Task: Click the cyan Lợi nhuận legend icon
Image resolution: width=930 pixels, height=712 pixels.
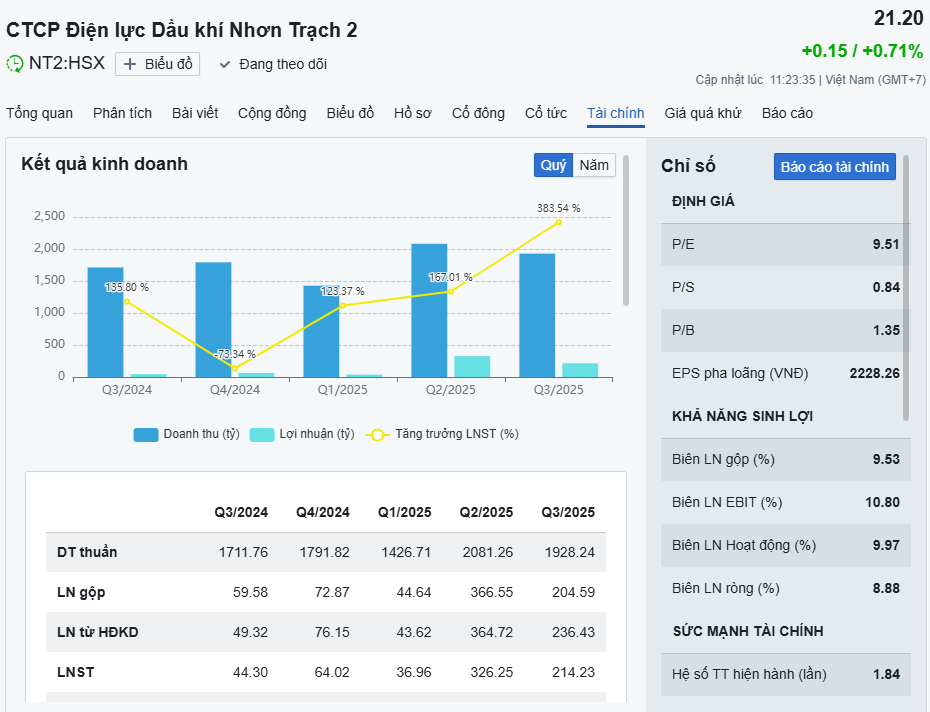Action: (262, 434)
